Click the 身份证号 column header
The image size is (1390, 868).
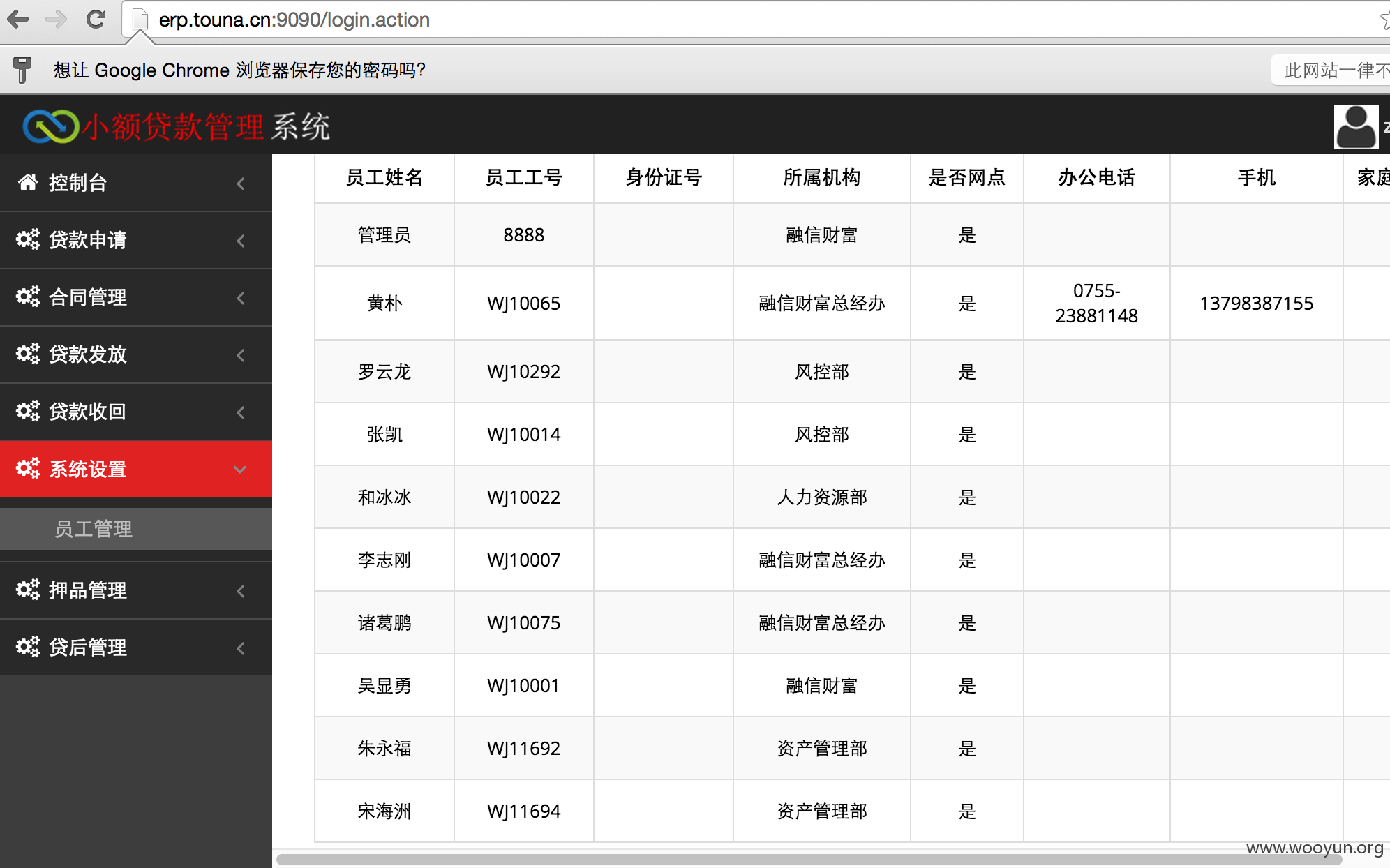coord(664,178)
